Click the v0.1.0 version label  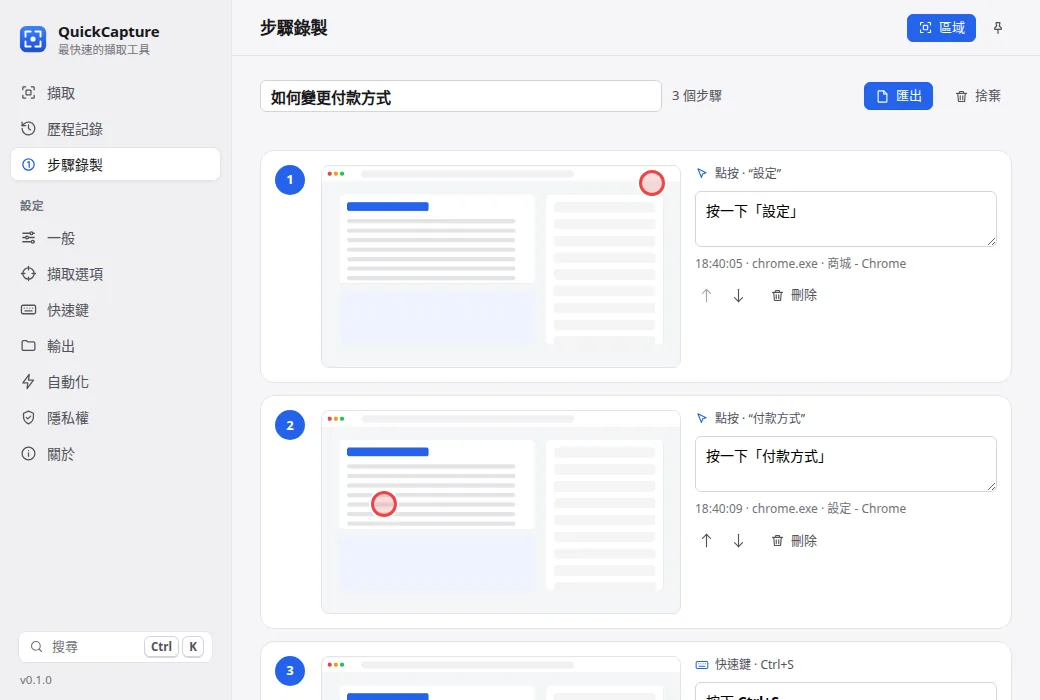36,680
